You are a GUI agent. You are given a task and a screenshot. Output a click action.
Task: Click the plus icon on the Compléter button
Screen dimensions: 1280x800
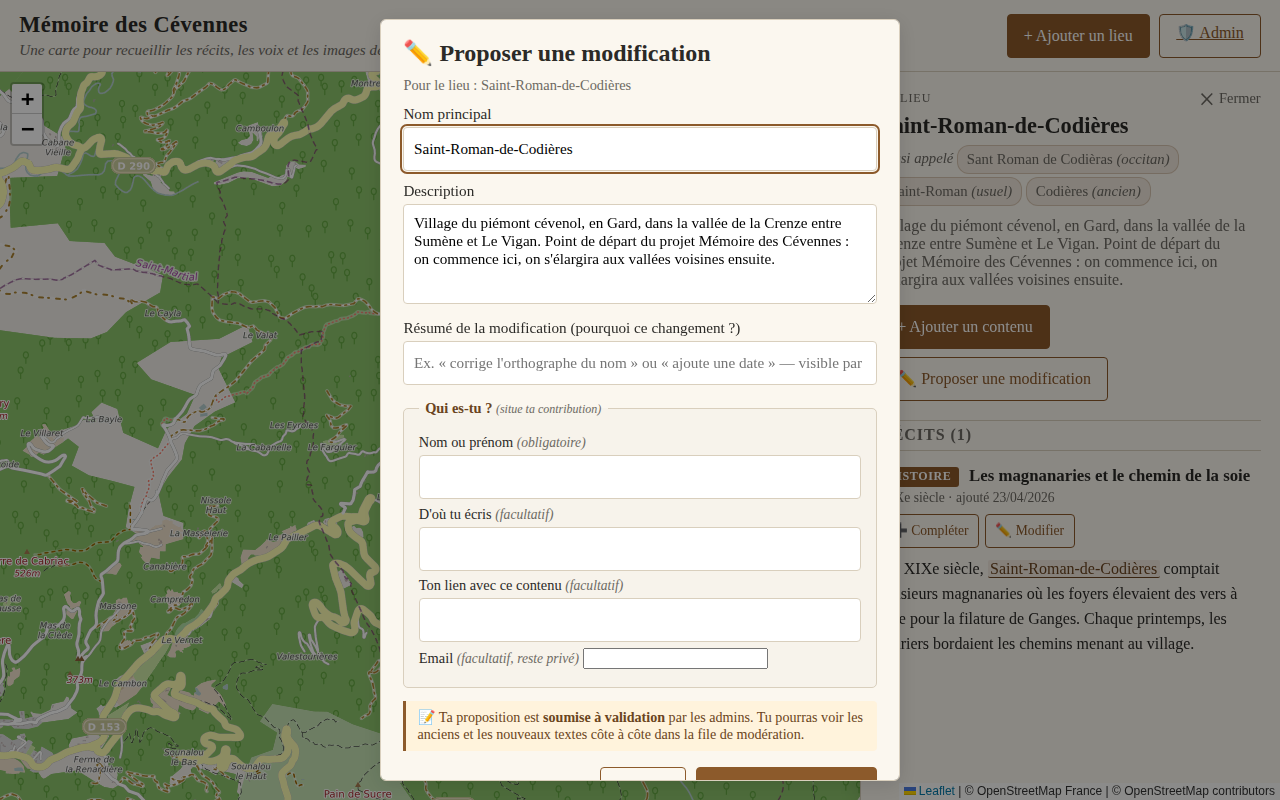coord(903,530)
